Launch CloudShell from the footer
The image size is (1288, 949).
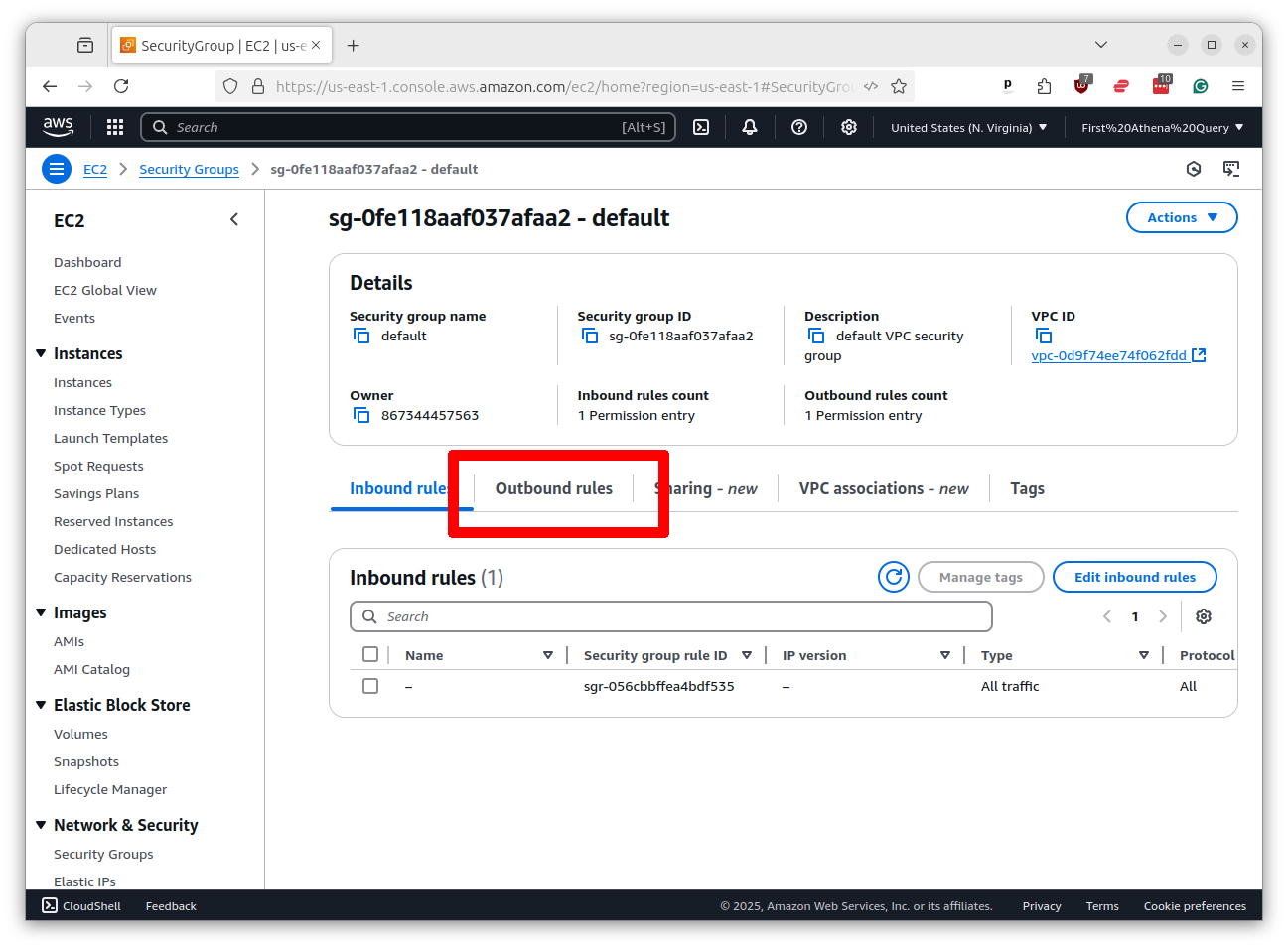(79, 905)
